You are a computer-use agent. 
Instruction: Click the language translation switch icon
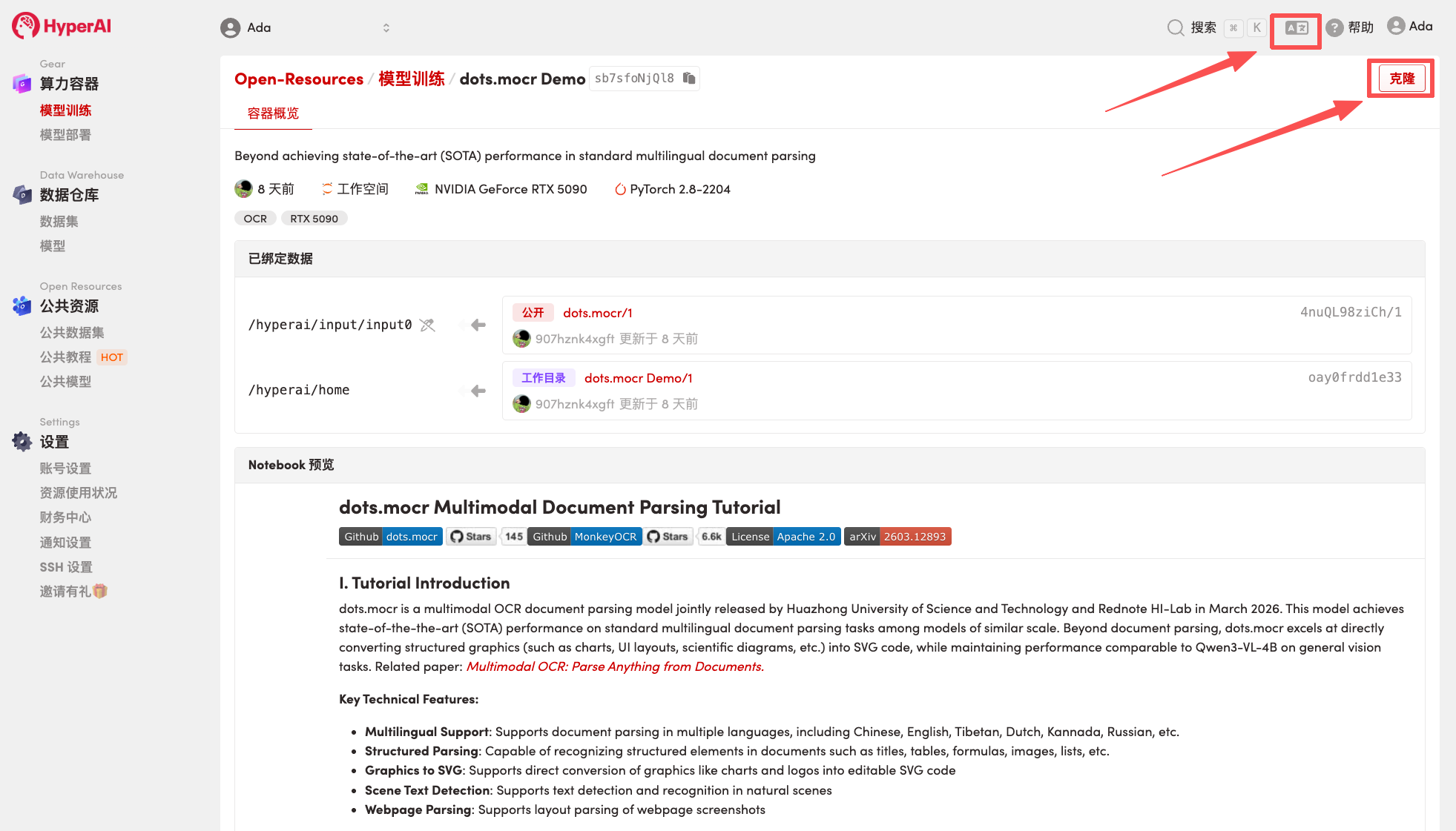pyautogui.click(x=1296, y=27)
